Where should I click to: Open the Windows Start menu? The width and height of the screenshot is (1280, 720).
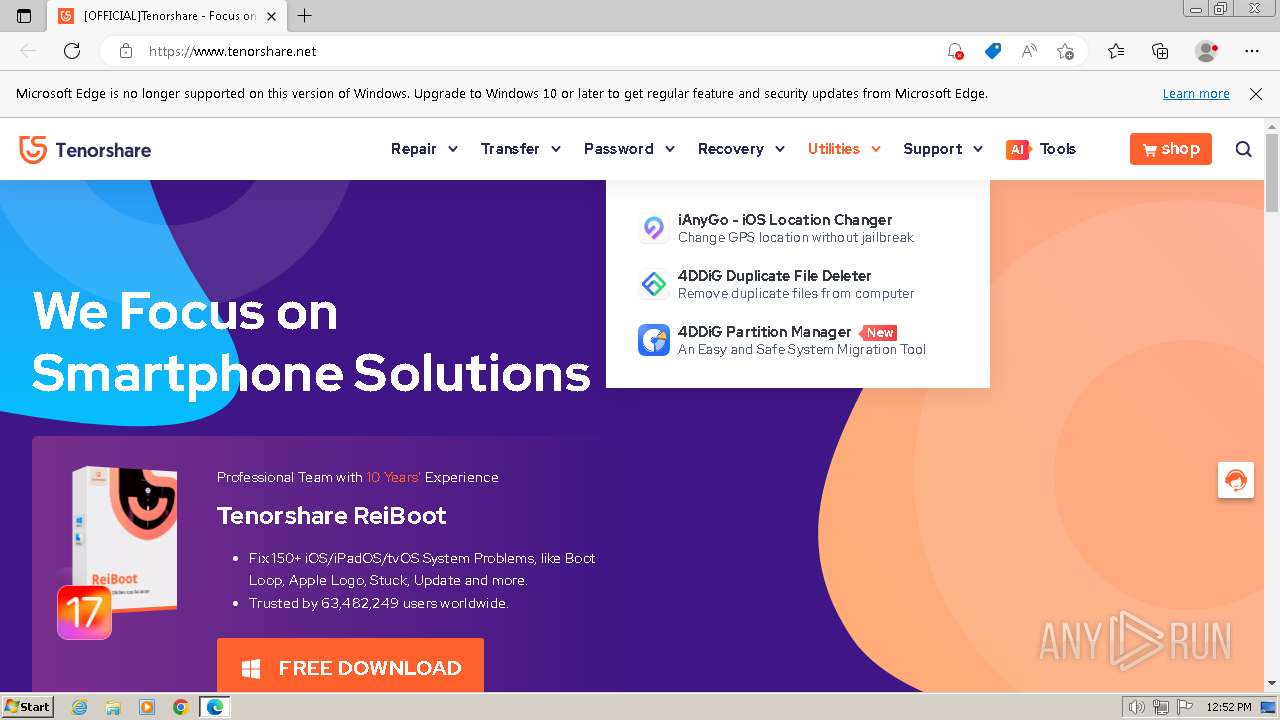pos(27,707)
